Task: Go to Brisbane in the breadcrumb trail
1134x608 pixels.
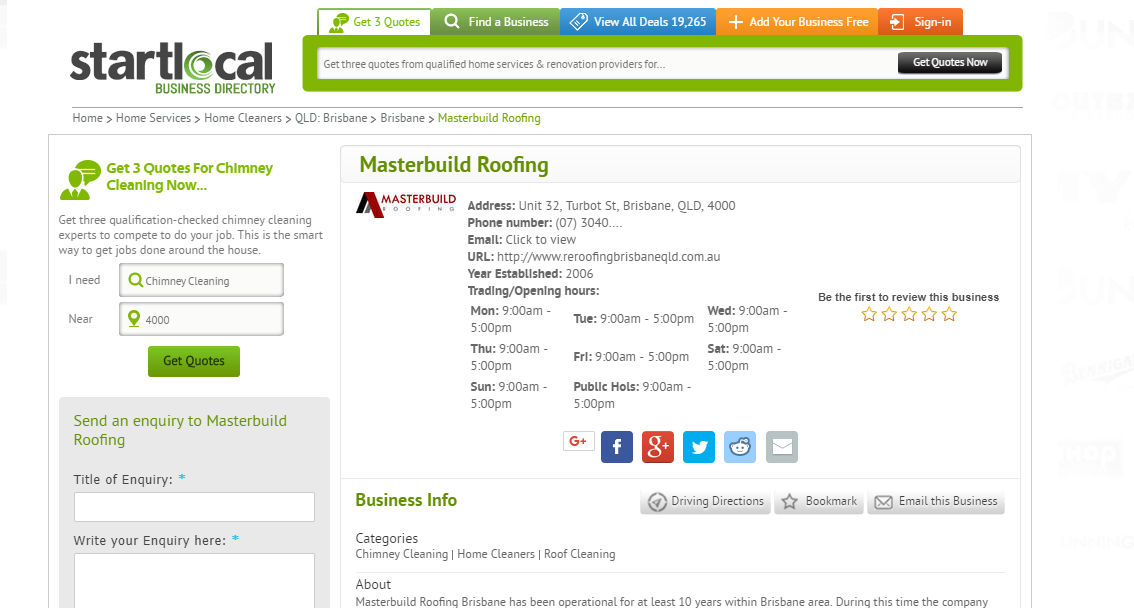Action: [x=402, y=117]
